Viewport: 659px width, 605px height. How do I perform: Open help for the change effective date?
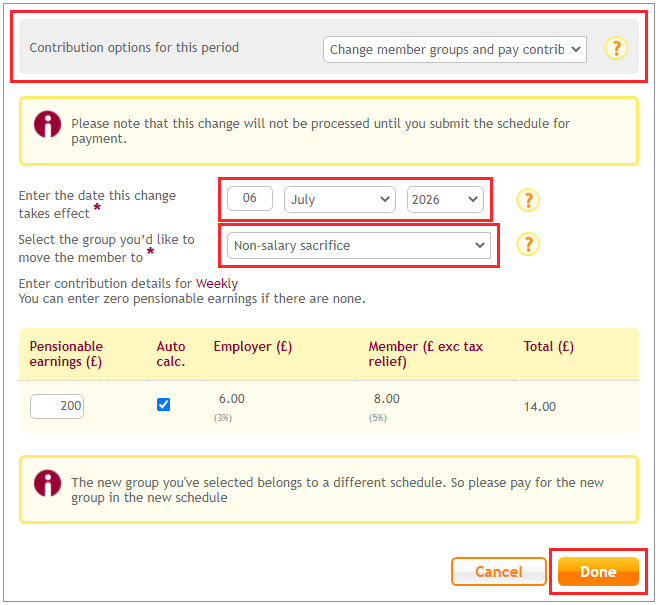528,200
